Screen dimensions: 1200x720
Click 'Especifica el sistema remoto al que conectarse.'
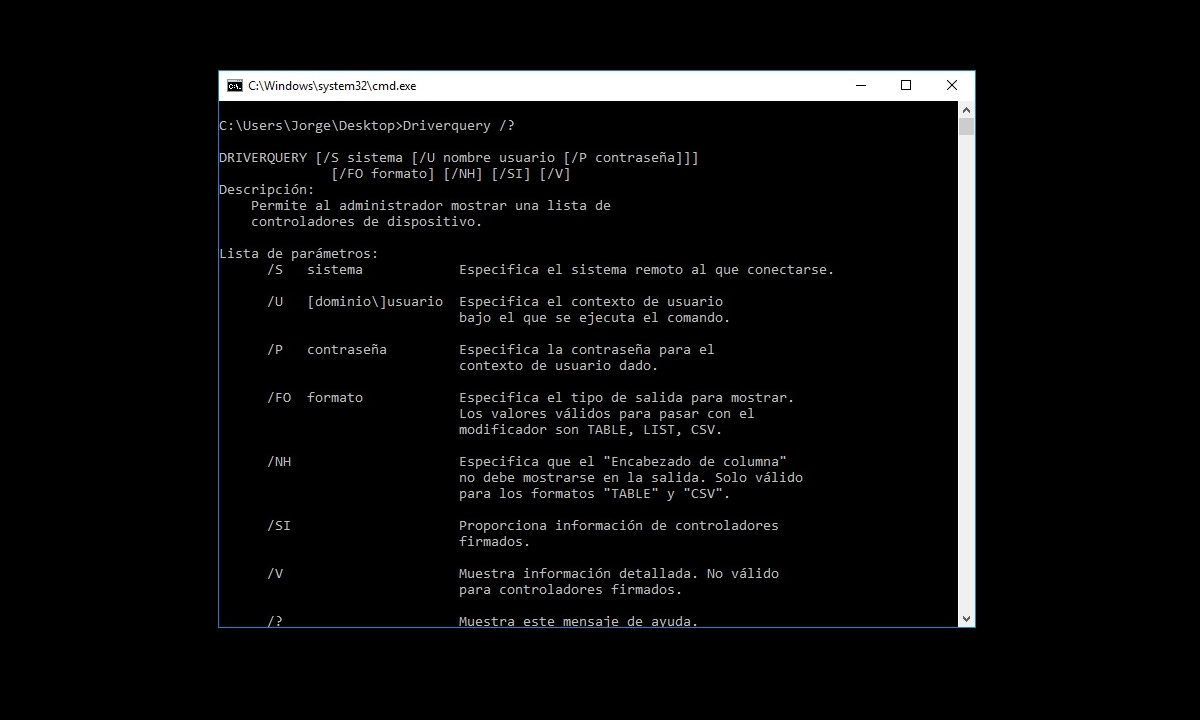[647, 270]
